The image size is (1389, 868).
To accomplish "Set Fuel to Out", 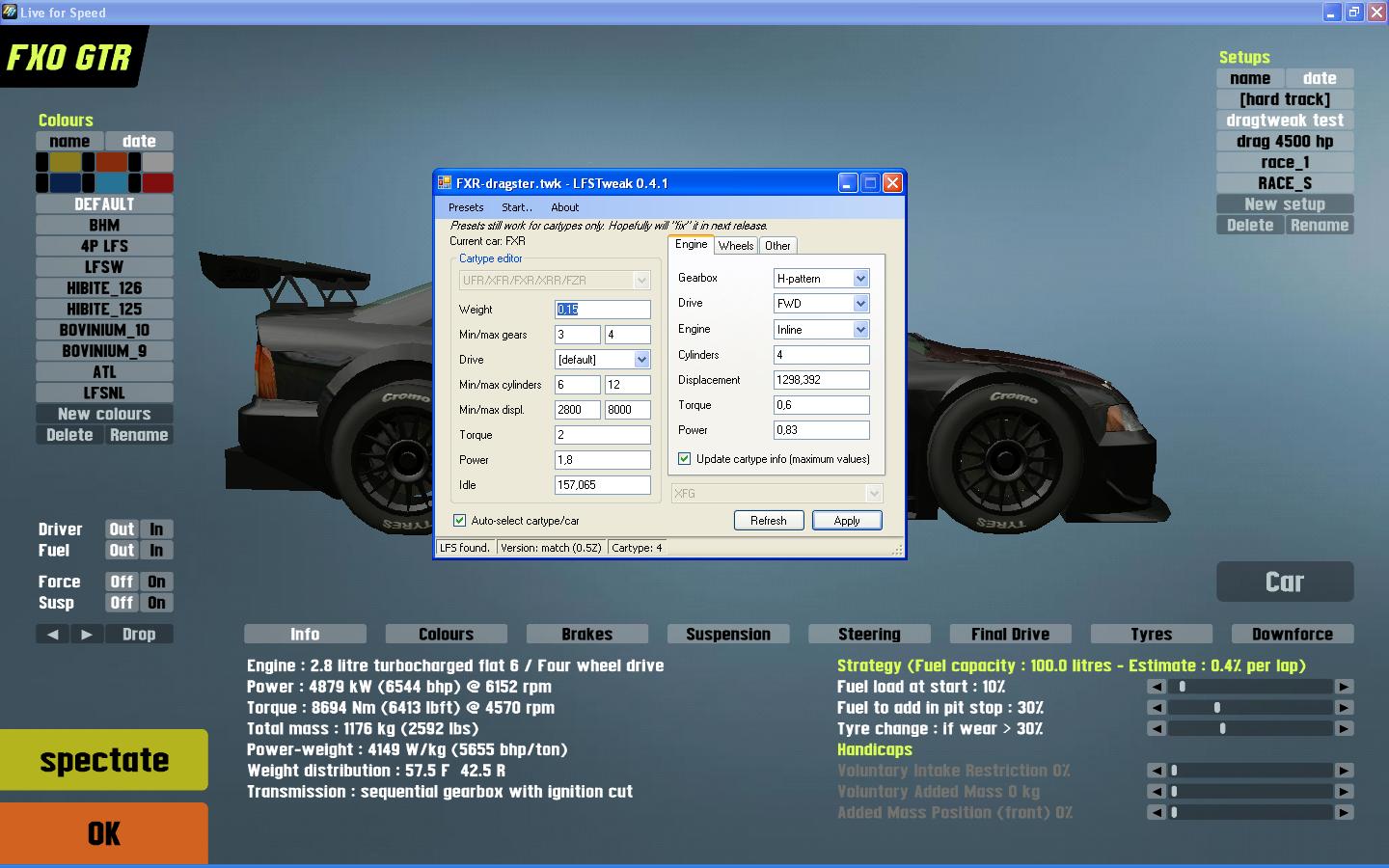I will click(122, 551).
